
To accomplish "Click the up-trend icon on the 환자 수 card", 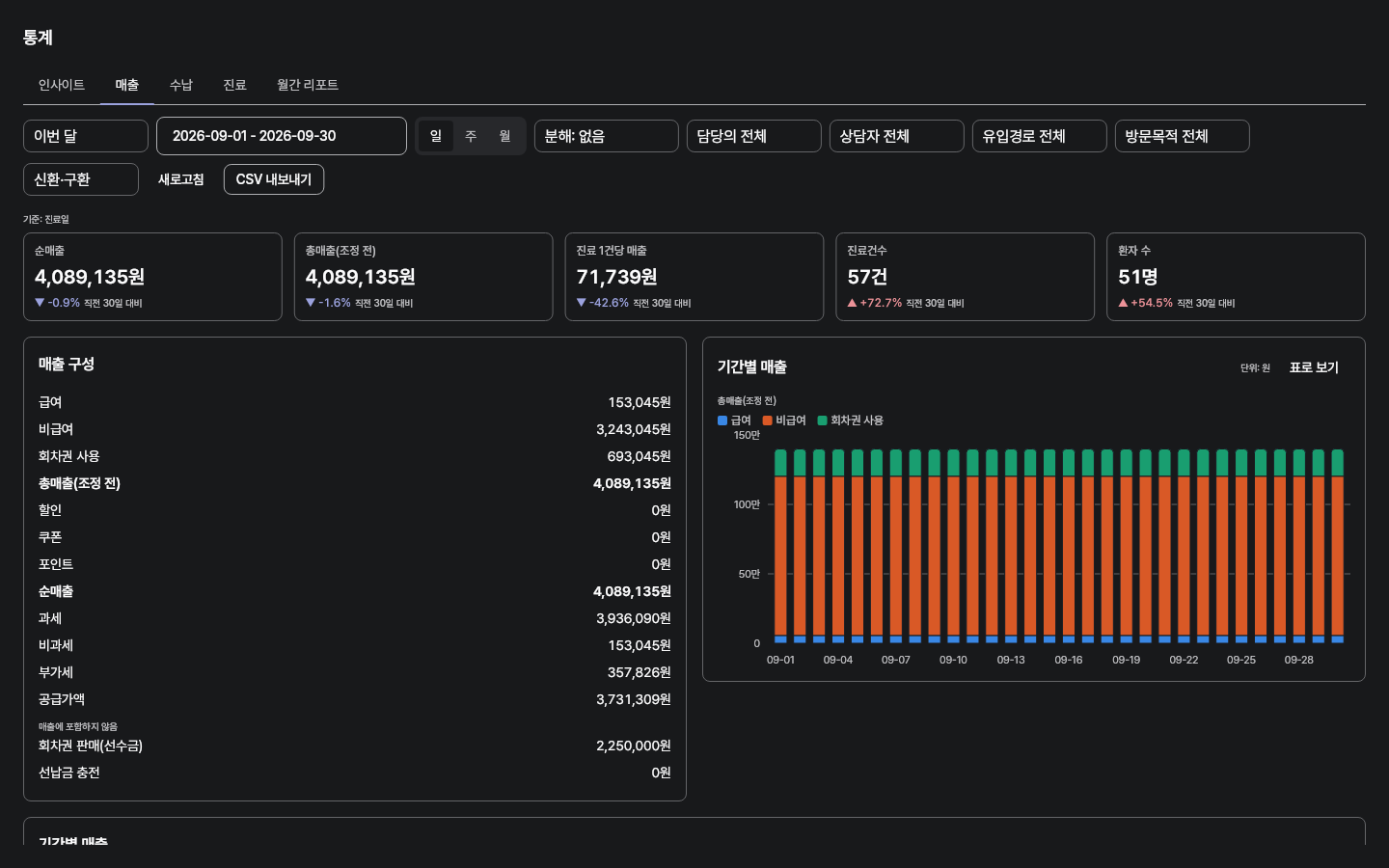I will (1124, 303).
